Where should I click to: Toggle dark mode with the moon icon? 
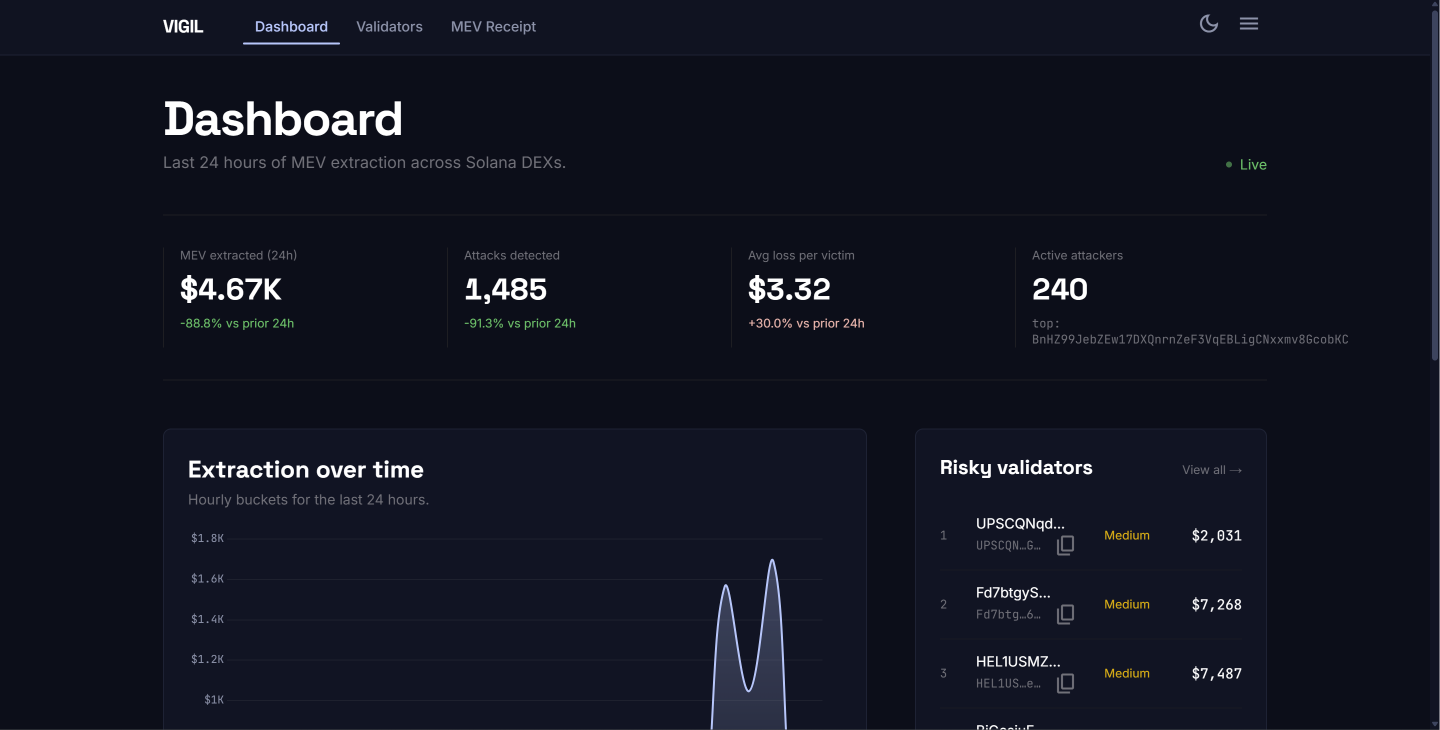(x=1209, y=23)
